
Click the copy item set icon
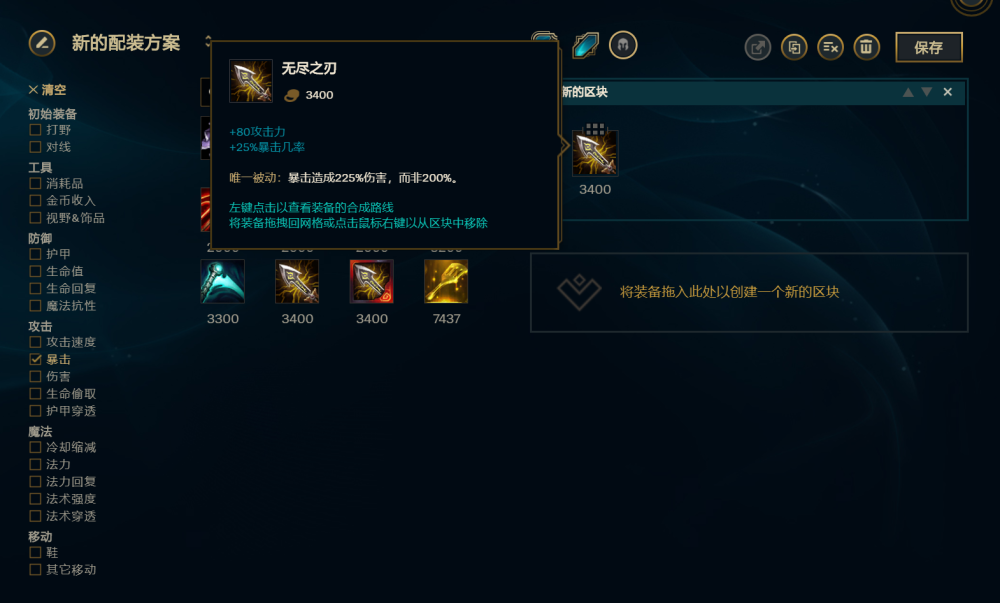794,47
